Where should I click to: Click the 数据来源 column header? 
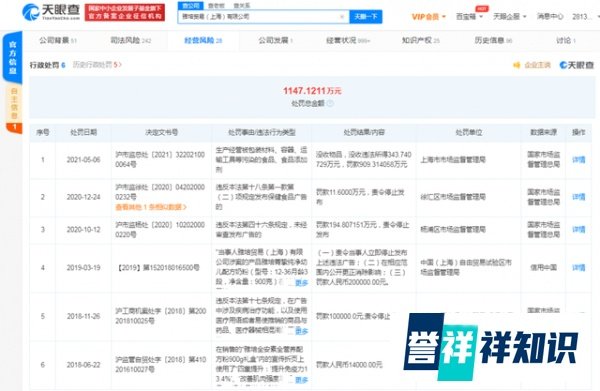coord(543,132)
